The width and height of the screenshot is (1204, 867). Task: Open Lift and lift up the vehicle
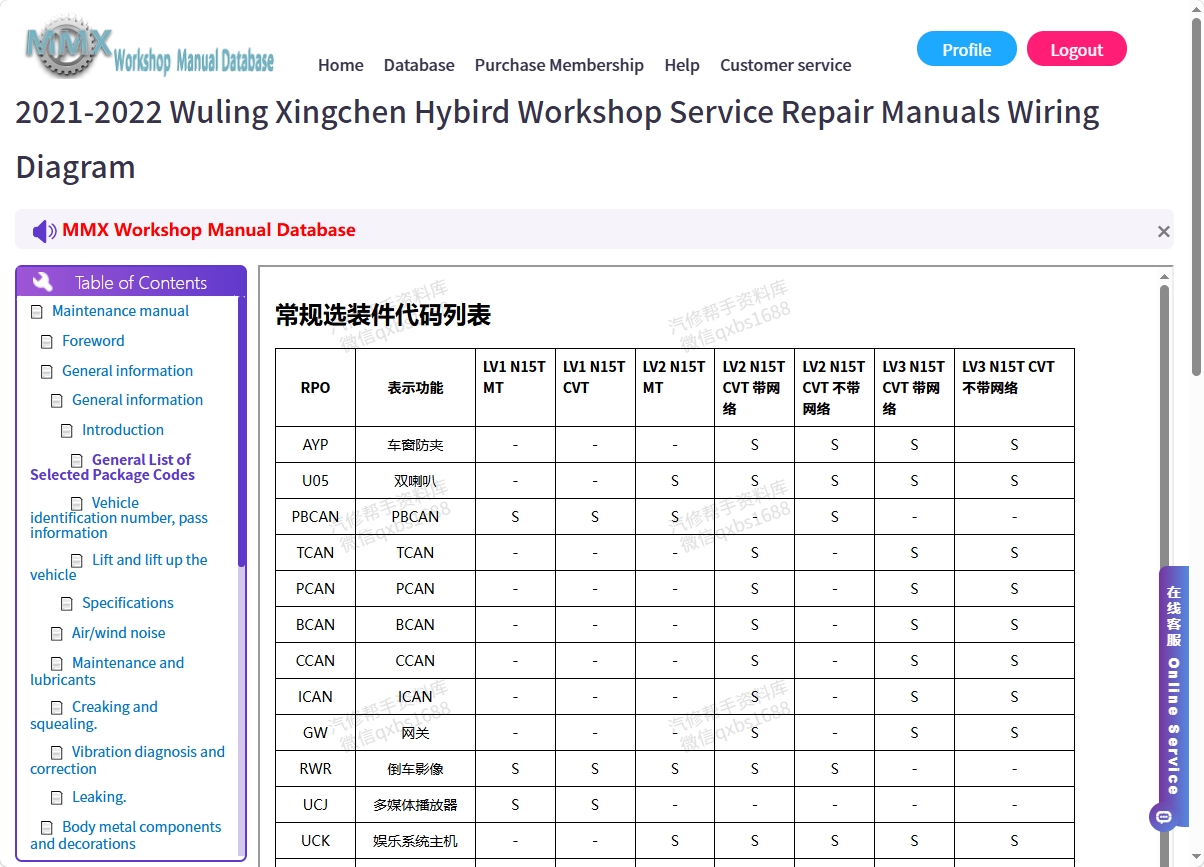tap(119, 567)
